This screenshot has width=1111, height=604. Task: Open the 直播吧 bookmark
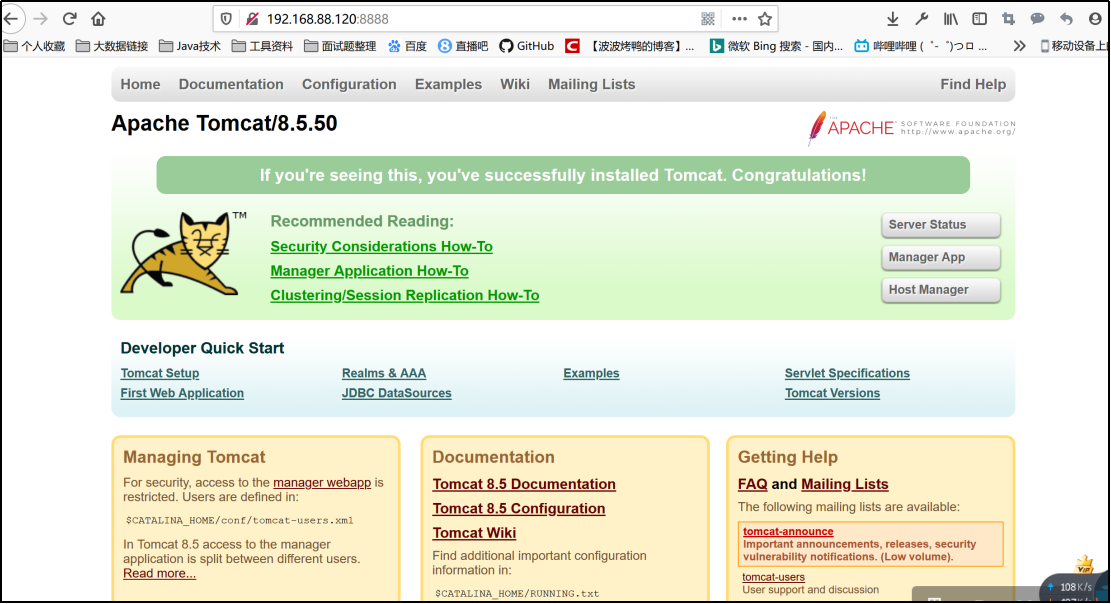point(463,46)
